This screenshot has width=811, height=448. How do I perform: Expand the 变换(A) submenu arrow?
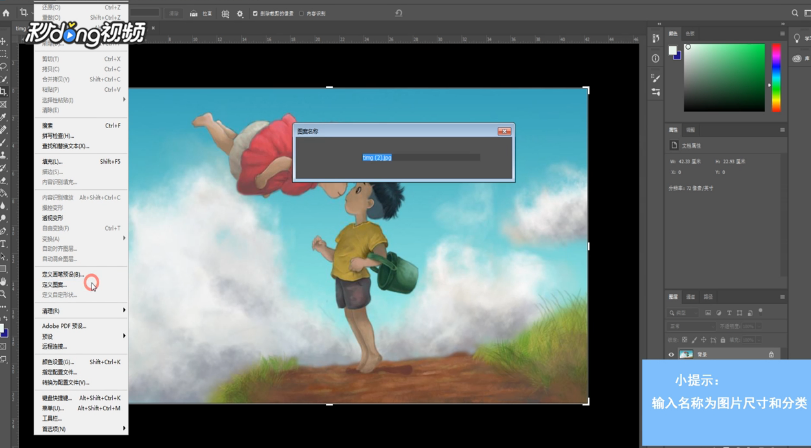pos(124,238)
